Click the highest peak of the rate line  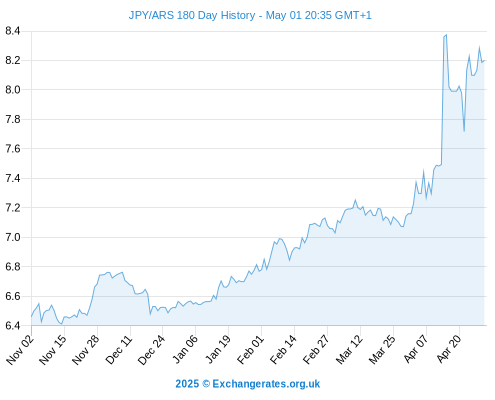pos(446,35)
